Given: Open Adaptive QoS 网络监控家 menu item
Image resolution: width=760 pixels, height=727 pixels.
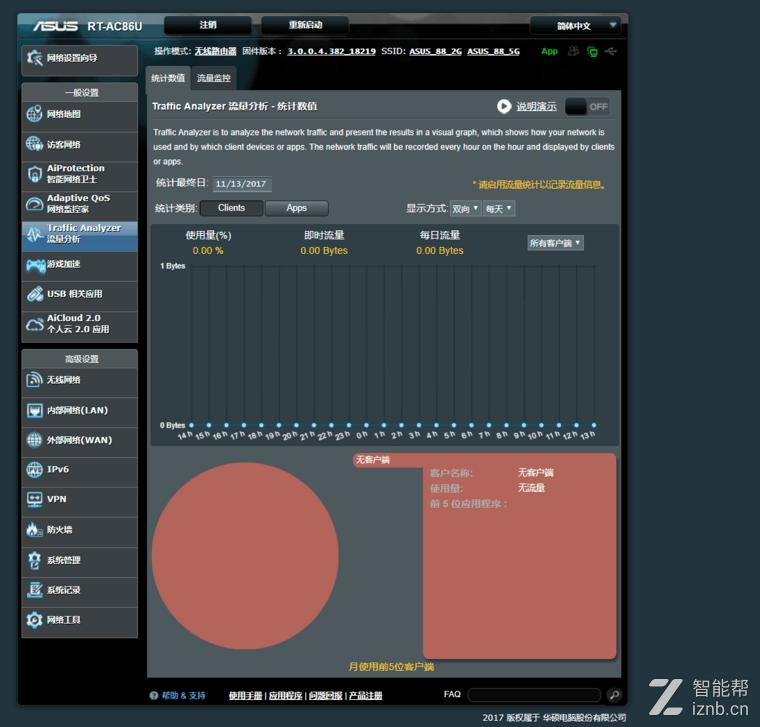Looking at the screenshot, I should [x=79, y=204].
